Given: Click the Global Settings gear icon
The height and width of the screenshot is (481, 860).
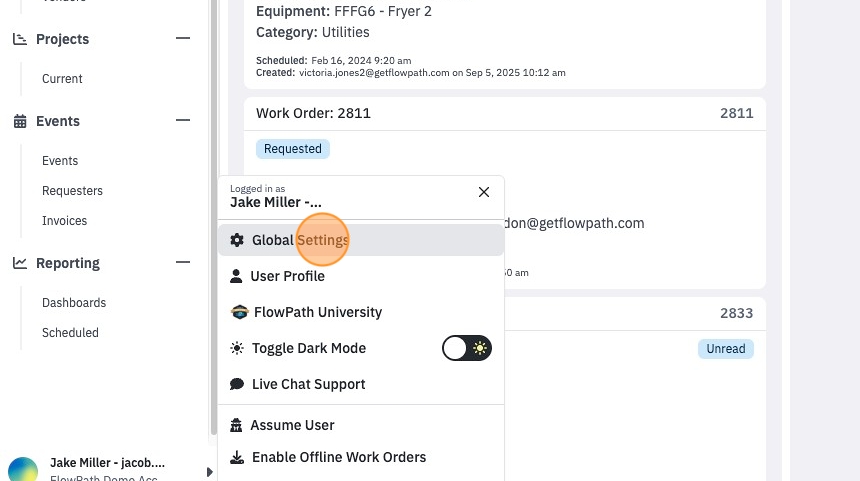Looking at the screenshot, I should point(237,240).
